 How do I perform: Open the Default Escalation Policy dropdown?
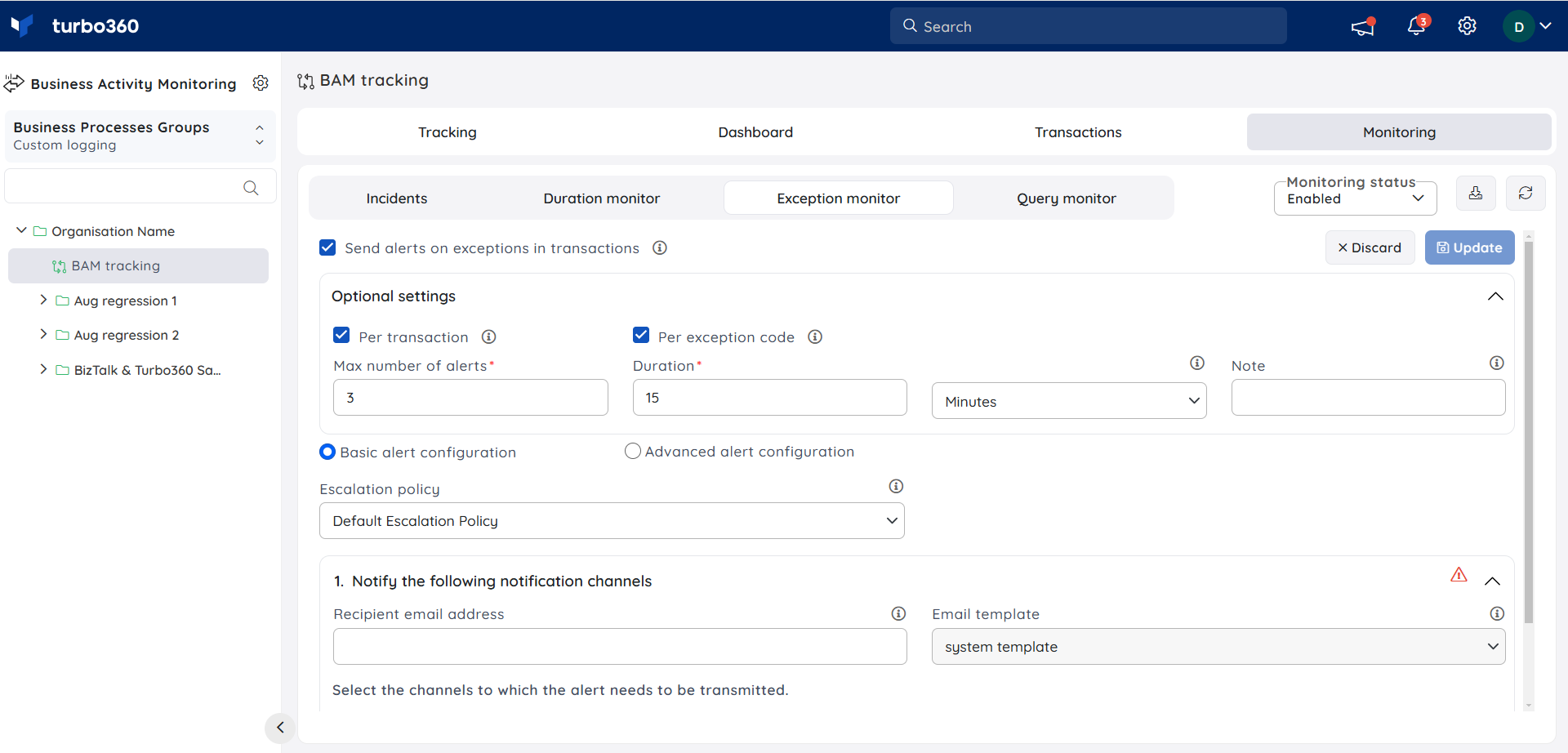(x=612, y=521)
